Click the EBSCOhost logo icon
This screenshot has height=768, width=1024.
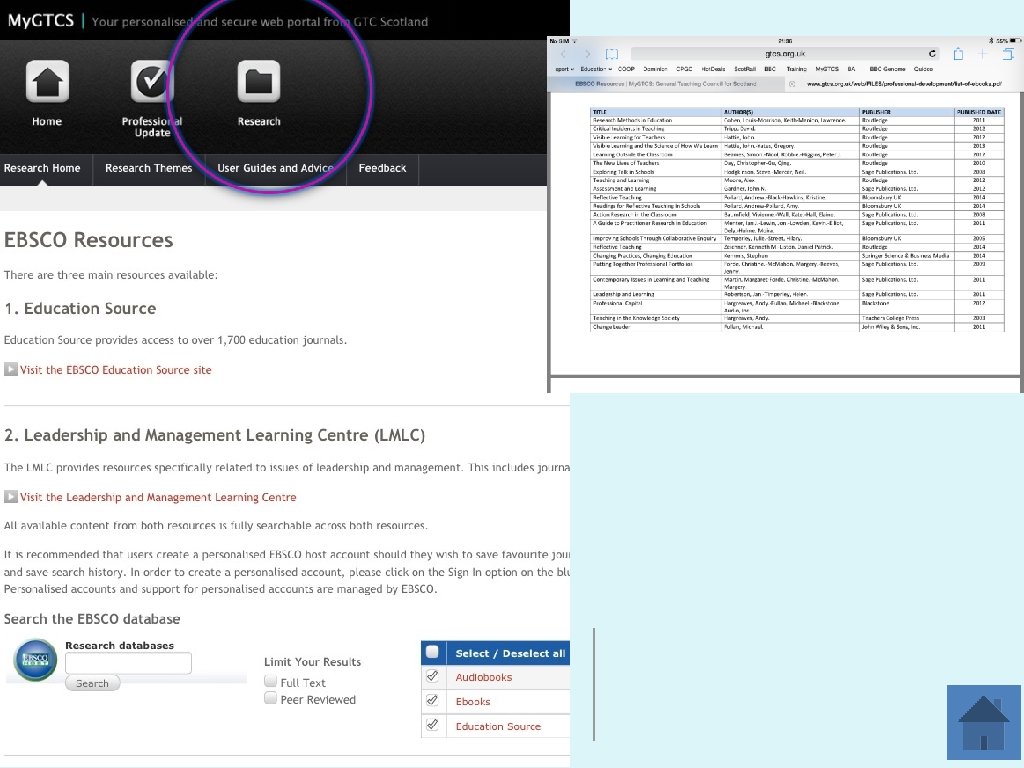(35, 660)
